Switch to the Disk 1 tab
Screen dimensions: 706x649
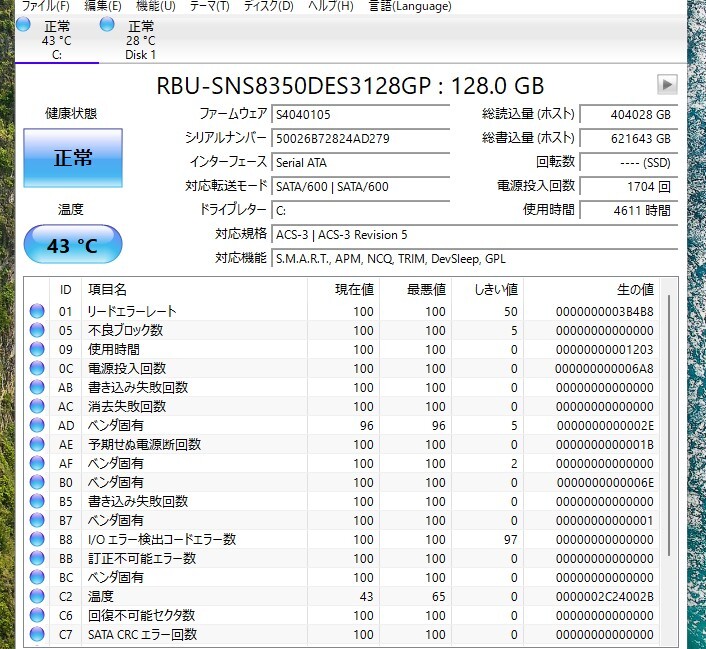point(140,41)
